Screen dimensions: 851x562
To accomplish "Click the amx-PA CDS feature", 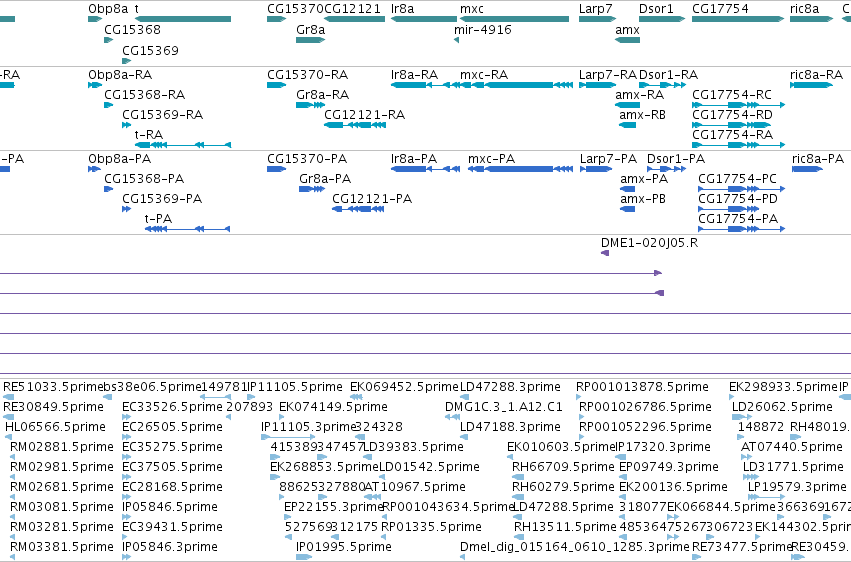I will tap(627, 189).
